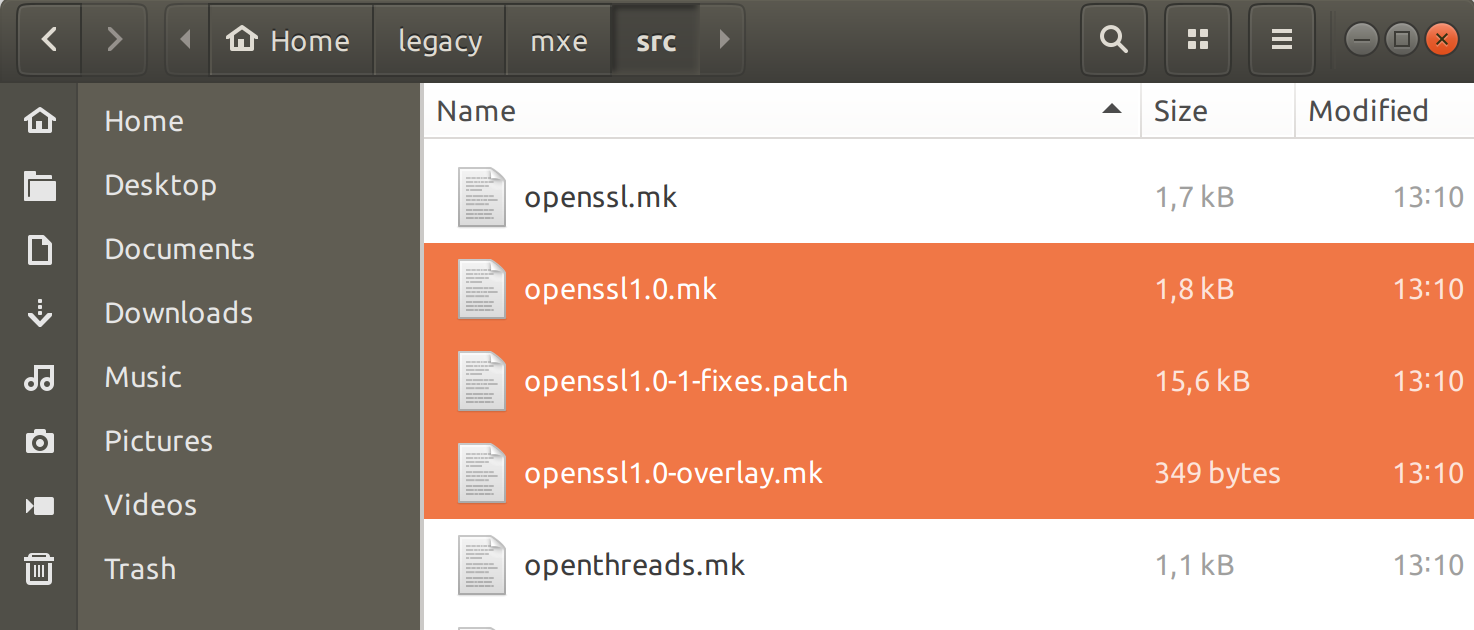Navigate to the mxe path segment

[x=559, y=40]
